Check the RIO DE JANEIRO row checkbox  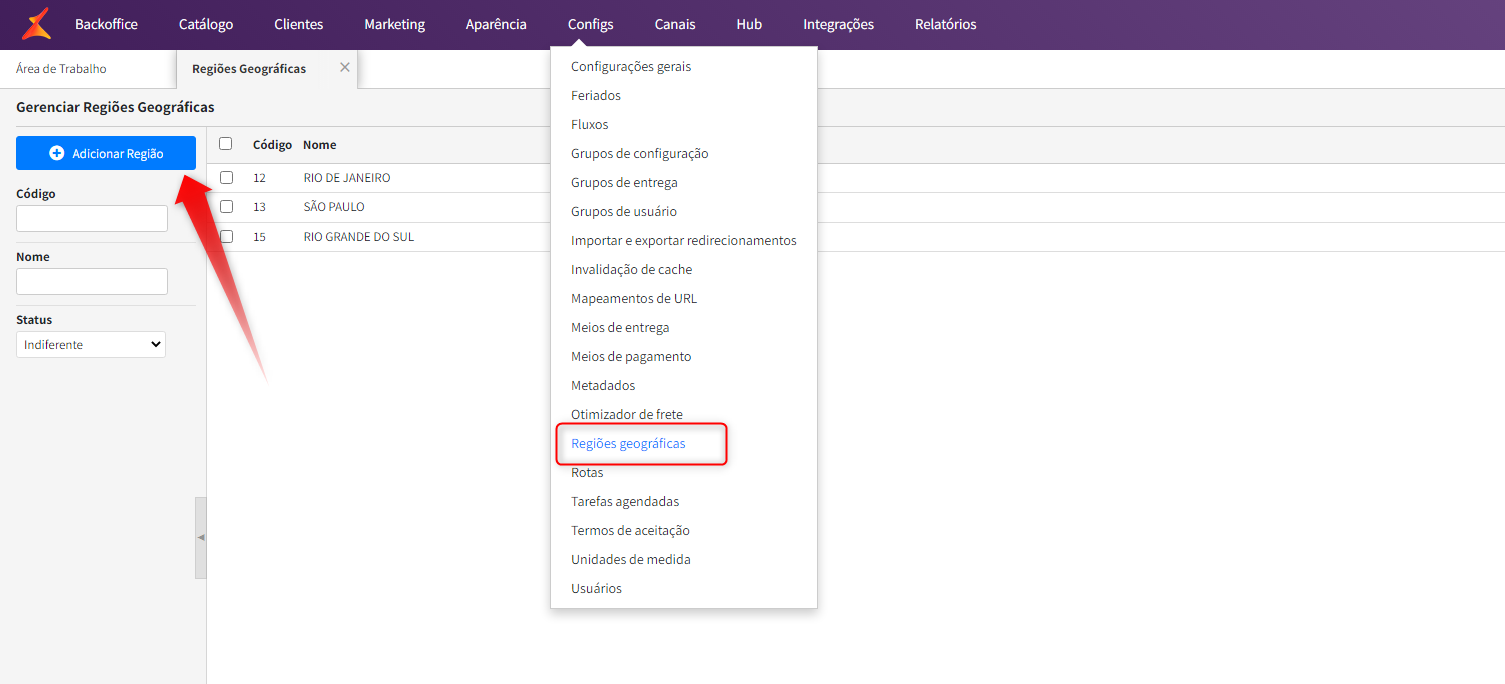226,177
